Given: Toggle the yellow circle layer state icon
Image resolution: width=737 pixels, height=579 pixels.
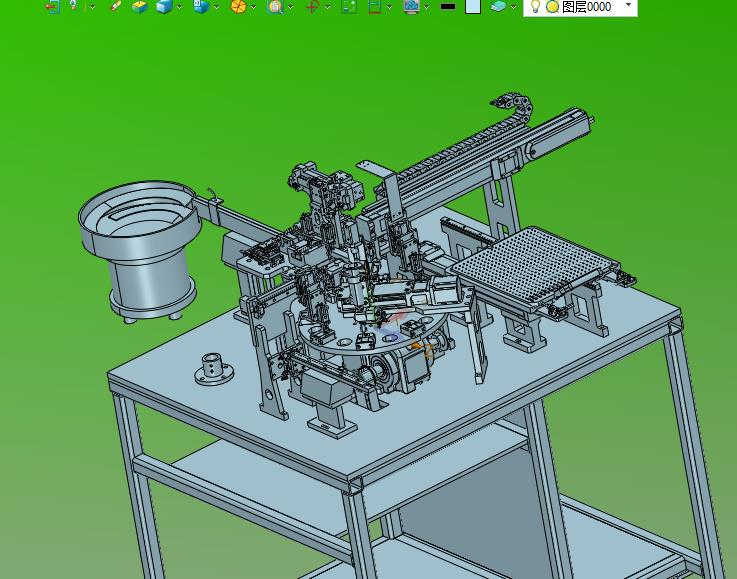Looking at the screenshot, I should click(x=553, y=7).
